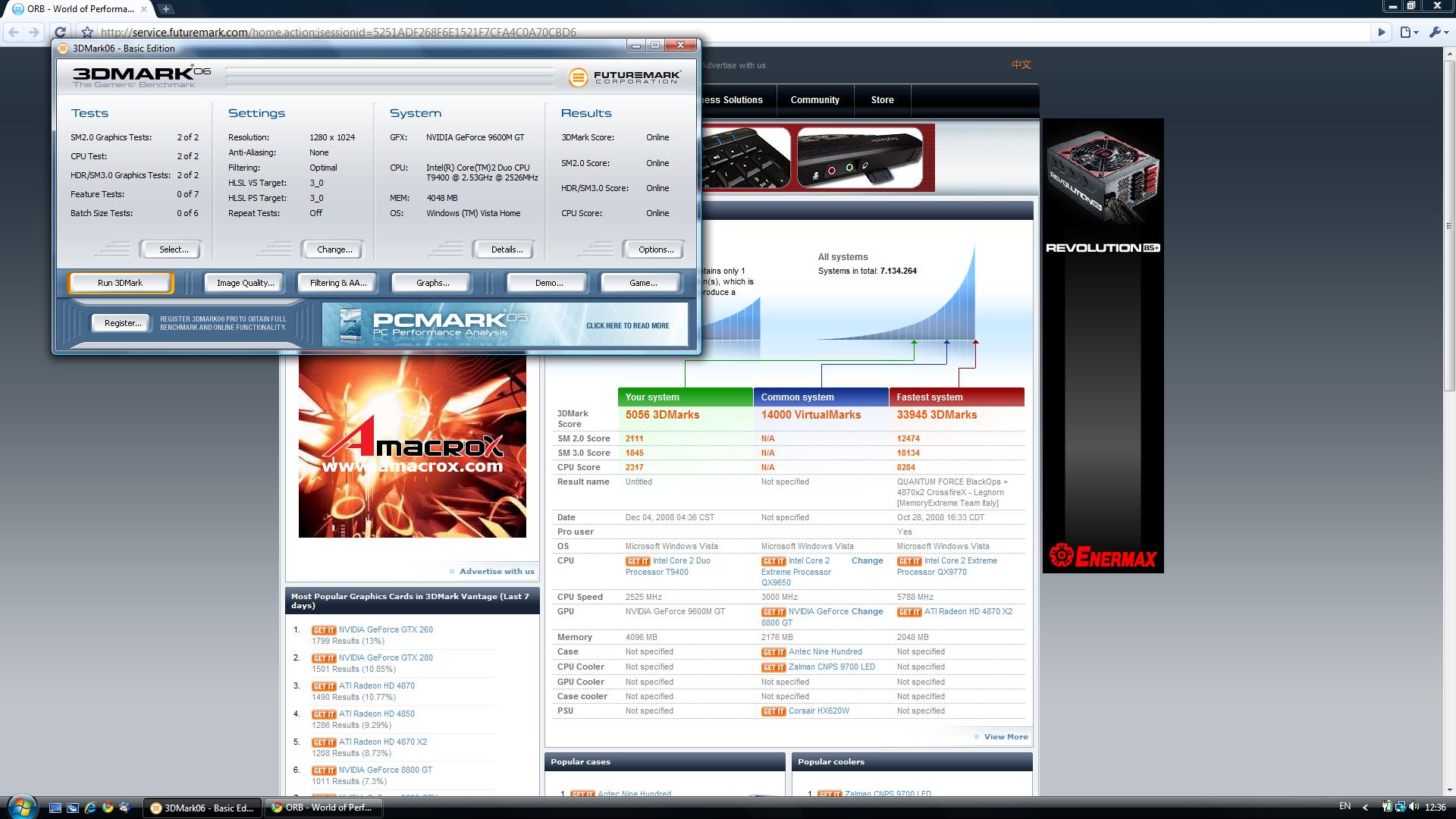
Task: Click the Demo button
Action: click(x=548, y=283)
